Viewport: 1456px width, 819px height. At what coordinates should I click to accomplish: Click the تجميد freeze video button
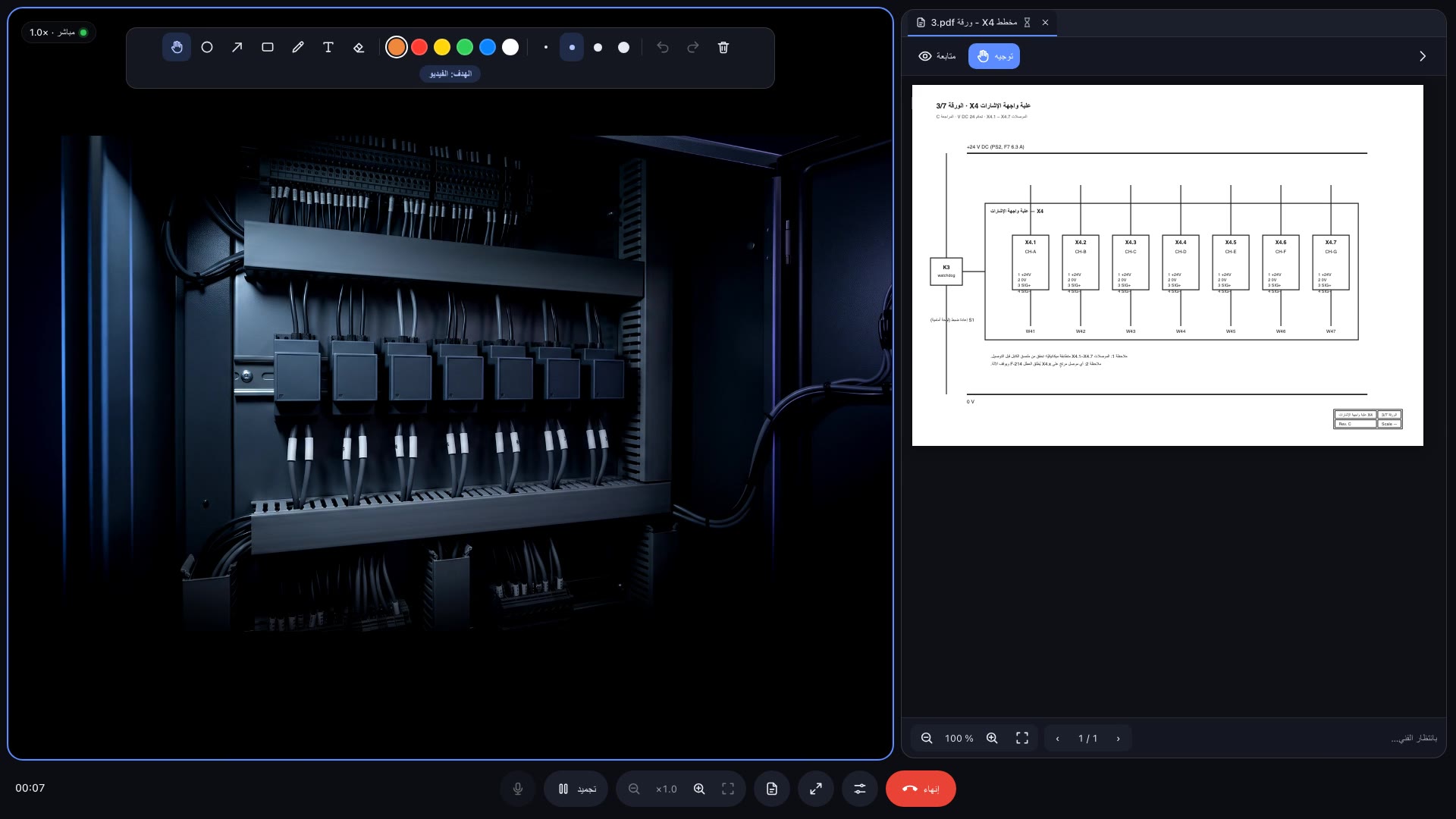[x=576, y=789]
